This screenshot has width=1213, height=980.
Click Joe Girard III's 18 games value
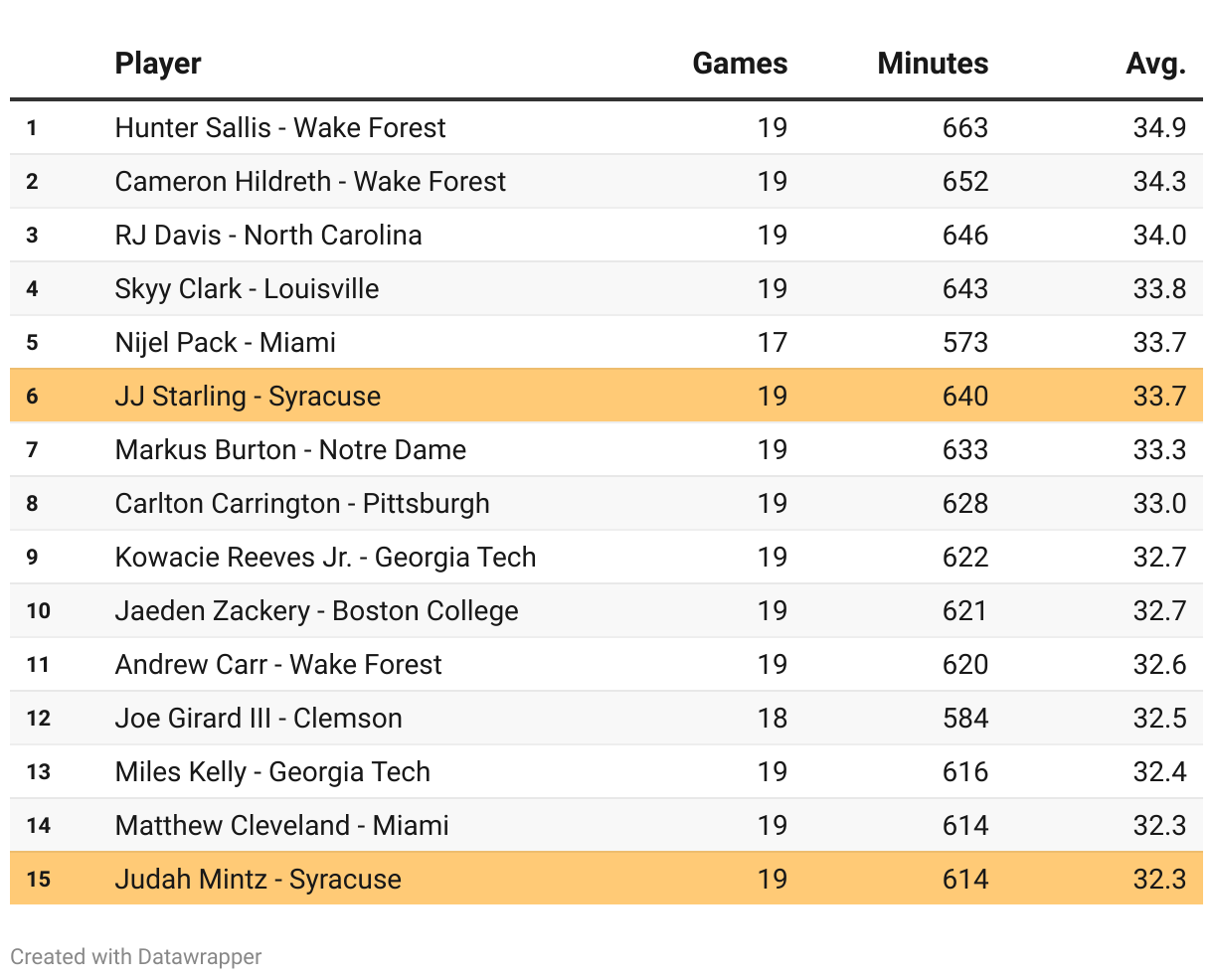click(772, 718)
